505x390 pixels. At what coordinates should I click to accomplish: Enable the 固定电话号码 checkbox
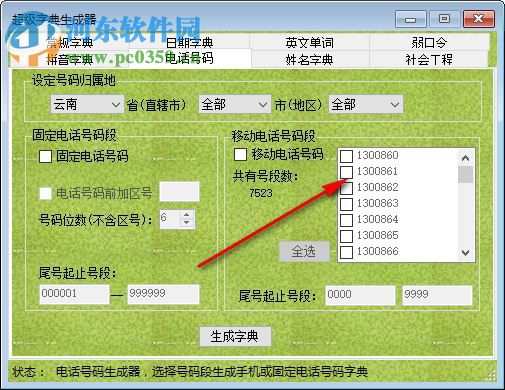pyautogui.click(x=45, y=156)
